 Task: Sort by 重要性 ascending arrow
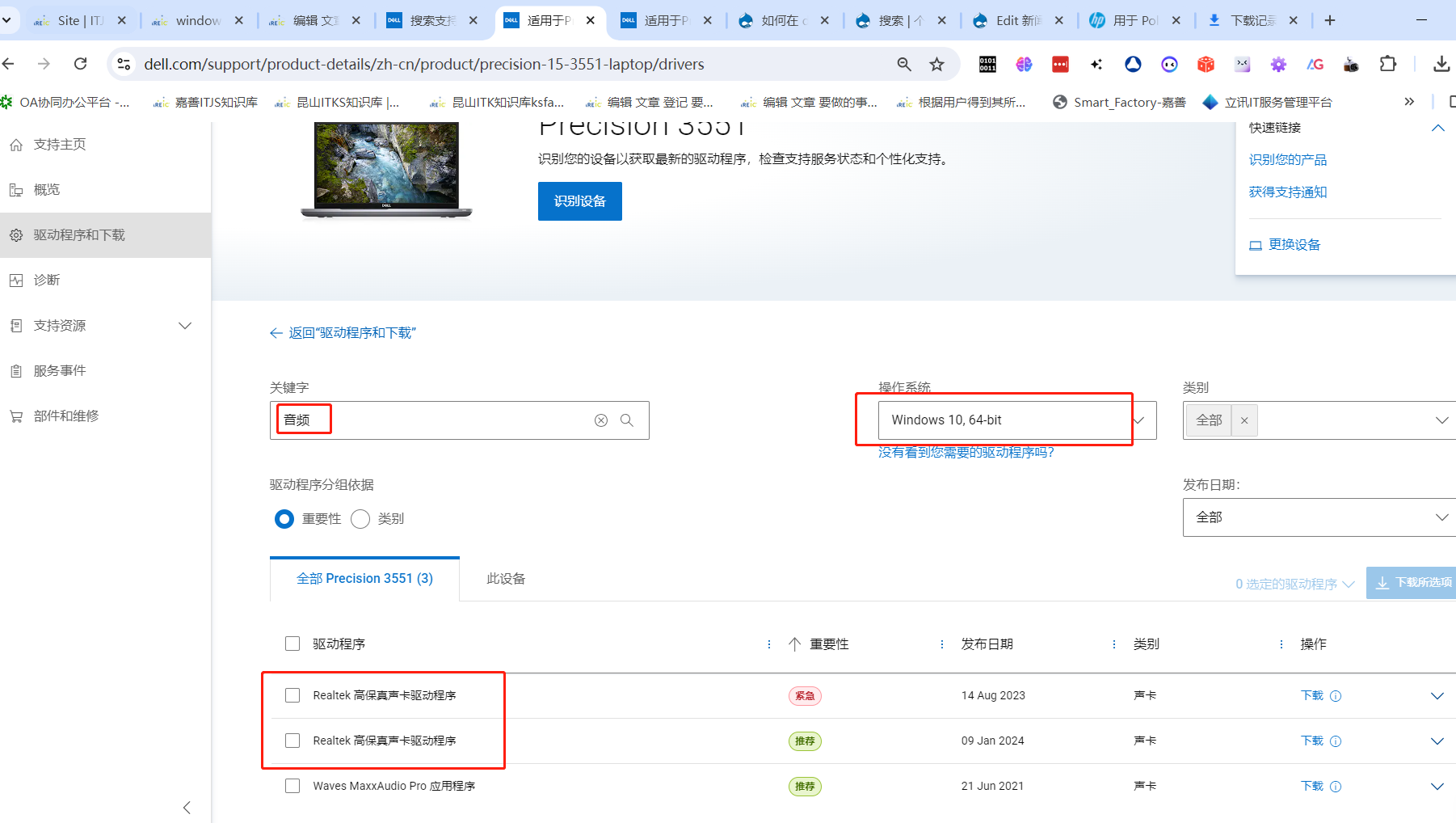coord(794,644)
